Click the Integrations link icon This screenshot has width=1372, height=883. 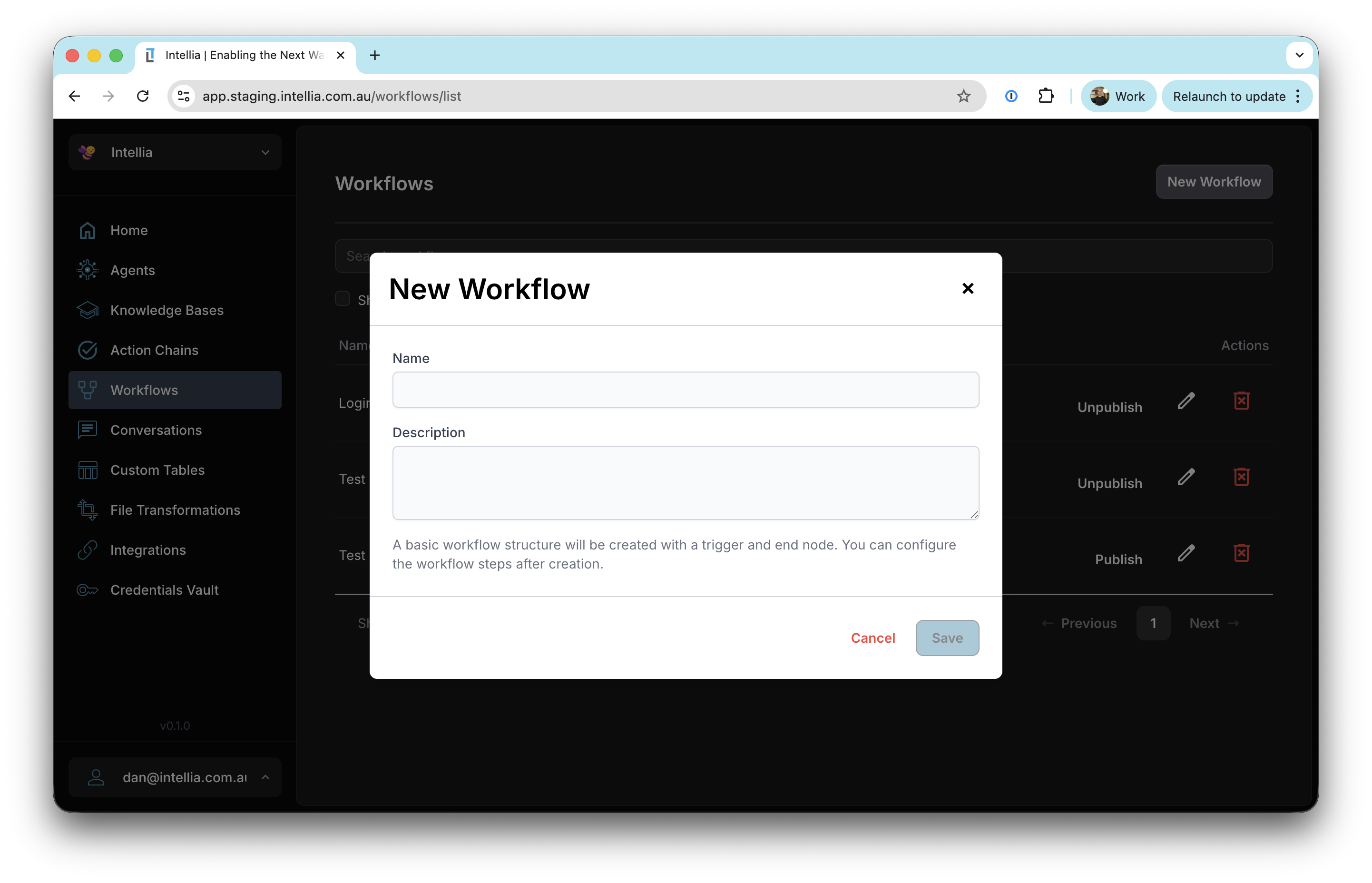coord(87,549)
